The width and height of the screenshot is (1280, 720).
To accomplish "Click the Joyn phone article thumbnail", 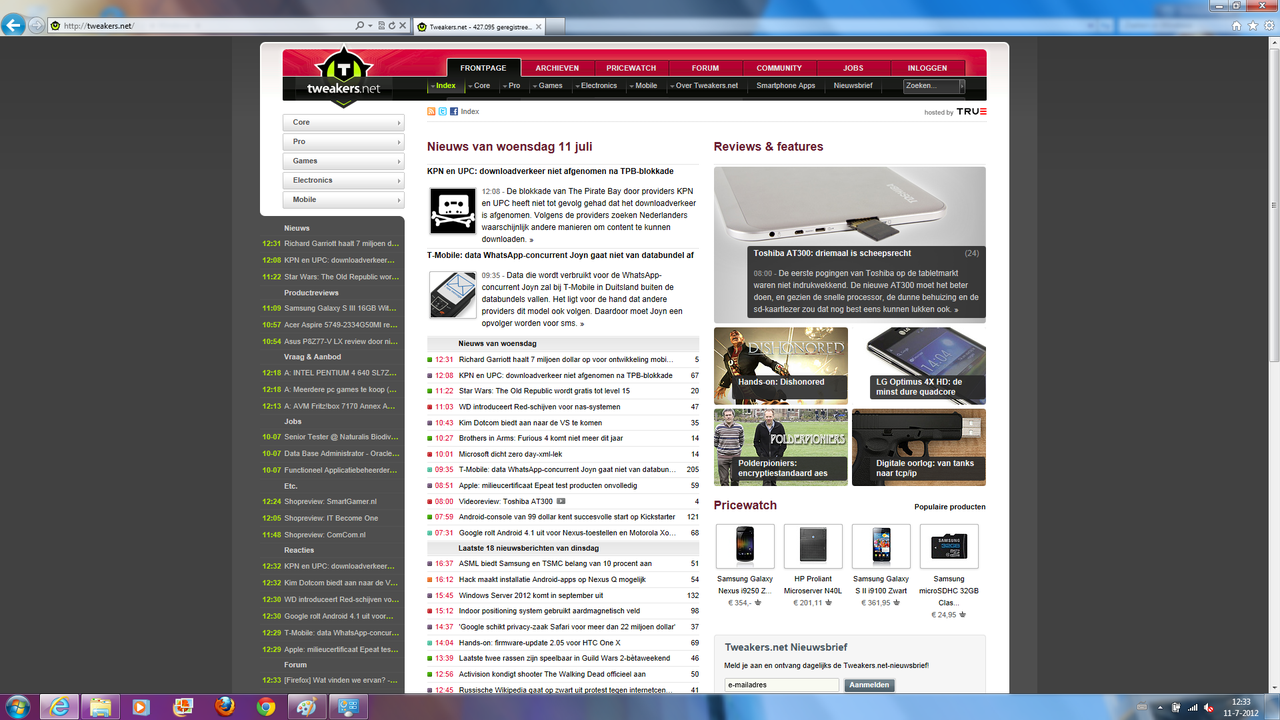I will (453, 295).
